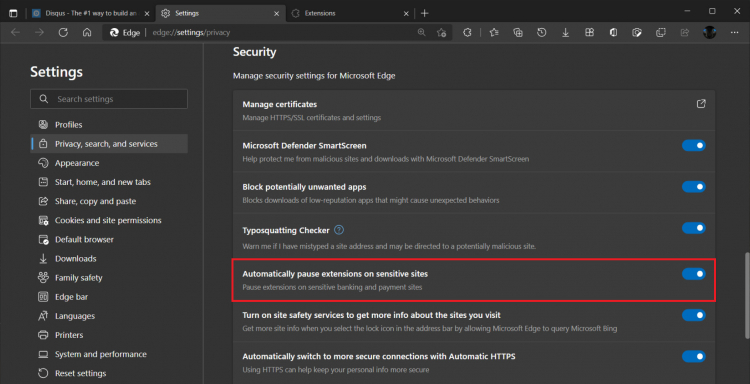Toggle Automatically pause extensions on sensitive sites

[x=694, y=274]
